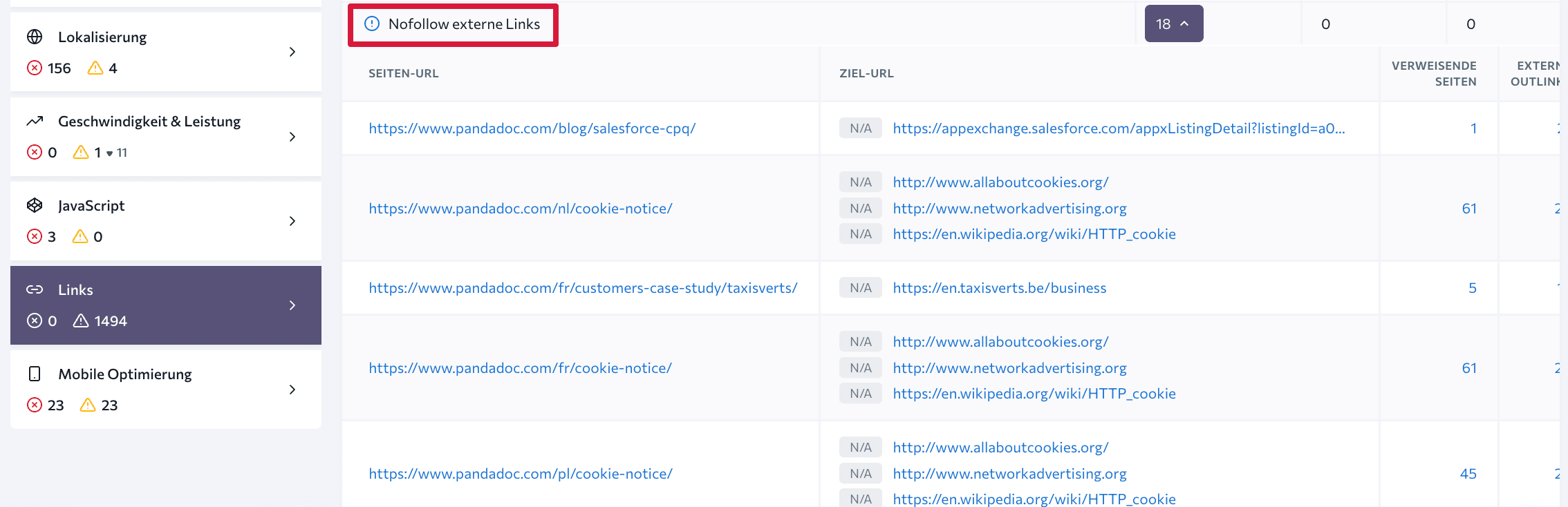Open the appexchange.salesforce.com target link
The width and height of the screenshot is (1568, 507).
pyautogui.click(x=1119, y=128)
